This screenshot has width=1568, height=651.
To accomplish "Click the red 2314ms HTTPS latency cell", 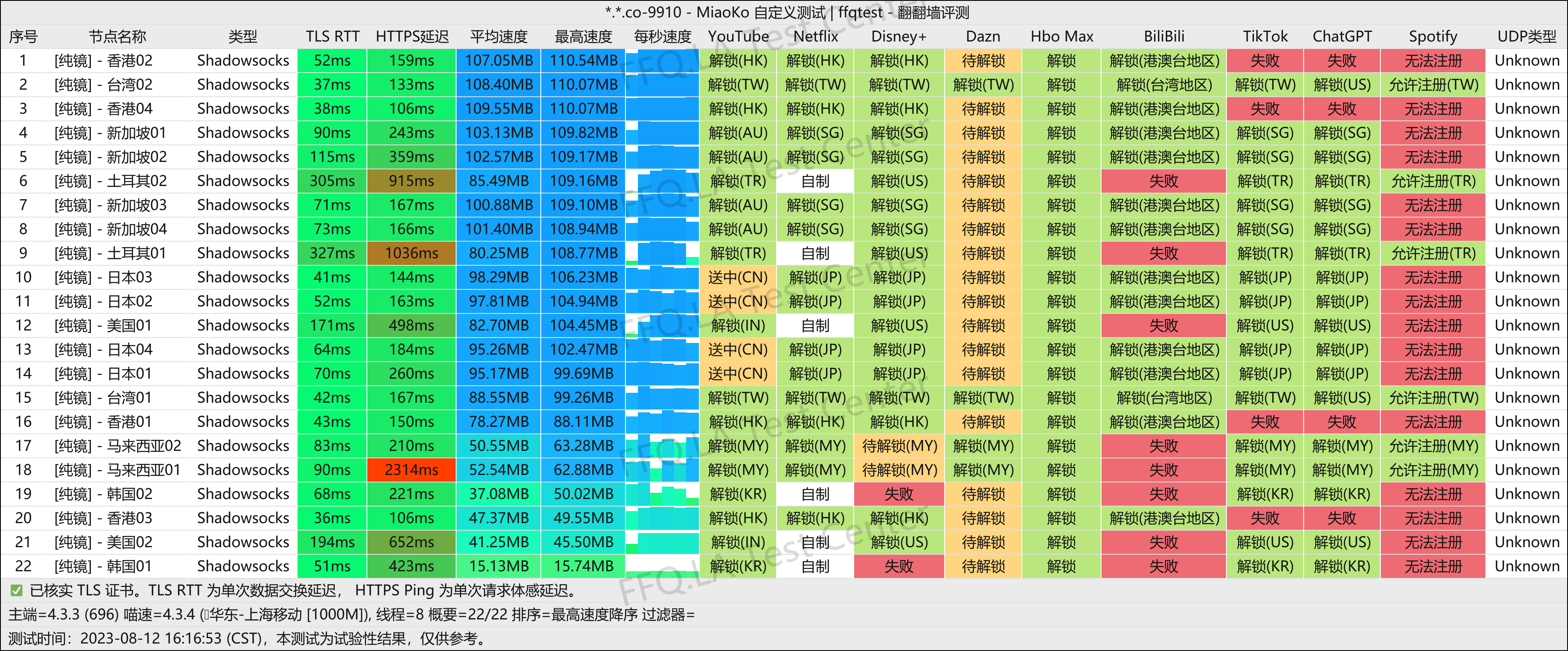I will point(411,470).
